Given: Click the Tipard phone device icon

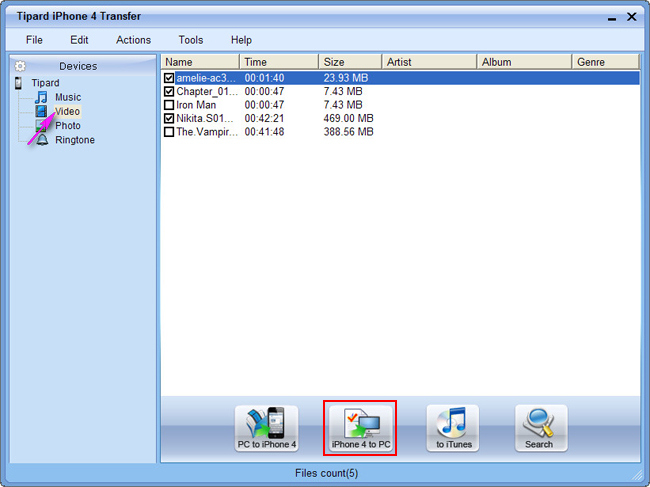Looking at the screenshot, I should coord(18,83).
